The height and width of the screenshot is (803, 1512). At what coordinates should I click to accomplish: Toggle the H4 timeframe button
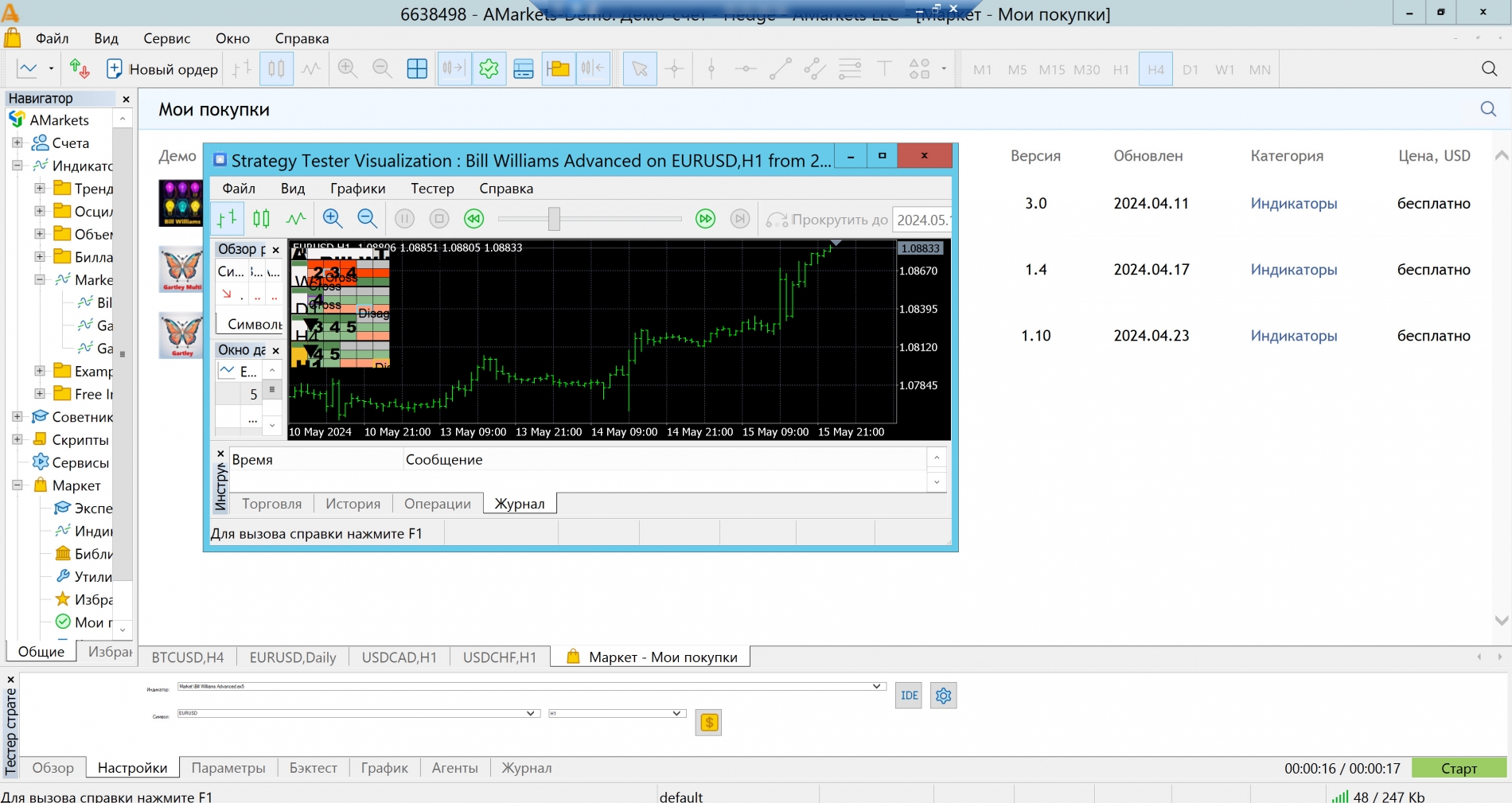(x=1155, y=69)
